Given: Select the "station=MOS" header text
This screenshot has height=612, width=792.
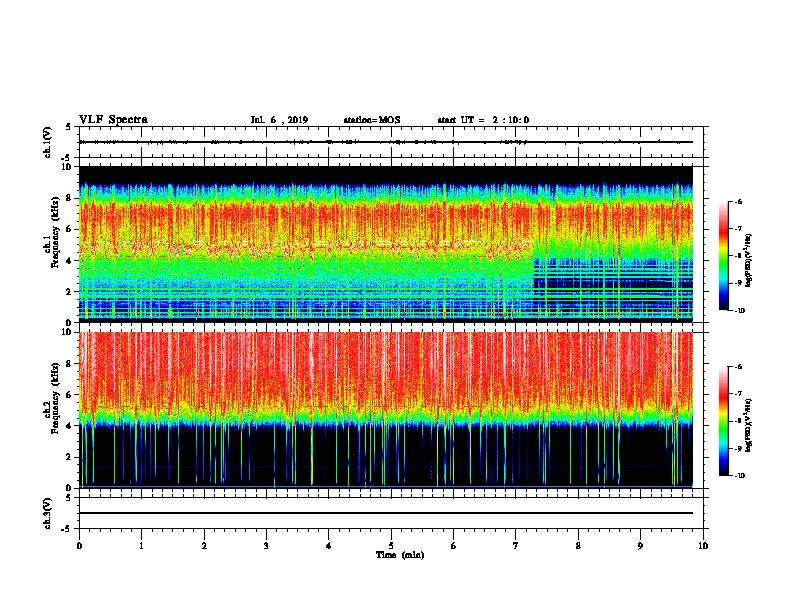Looking at the screenshot, I should coord(372,120).
